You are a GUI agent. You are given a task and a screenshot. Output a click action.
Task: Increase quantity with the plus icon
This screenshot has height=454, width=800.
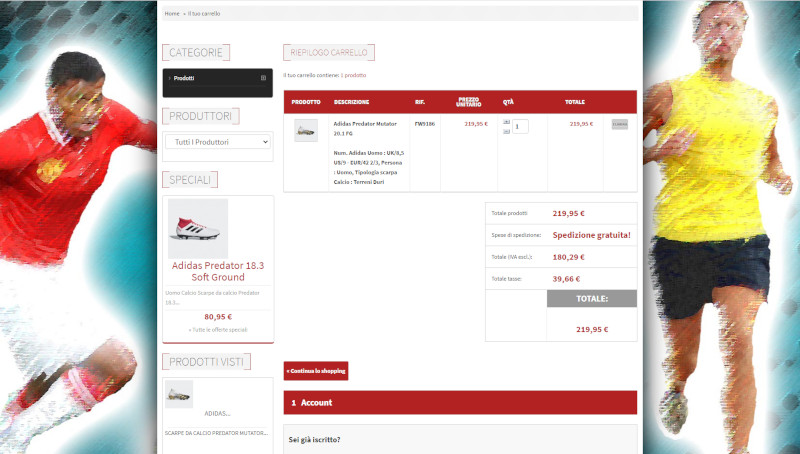point(506,122)
